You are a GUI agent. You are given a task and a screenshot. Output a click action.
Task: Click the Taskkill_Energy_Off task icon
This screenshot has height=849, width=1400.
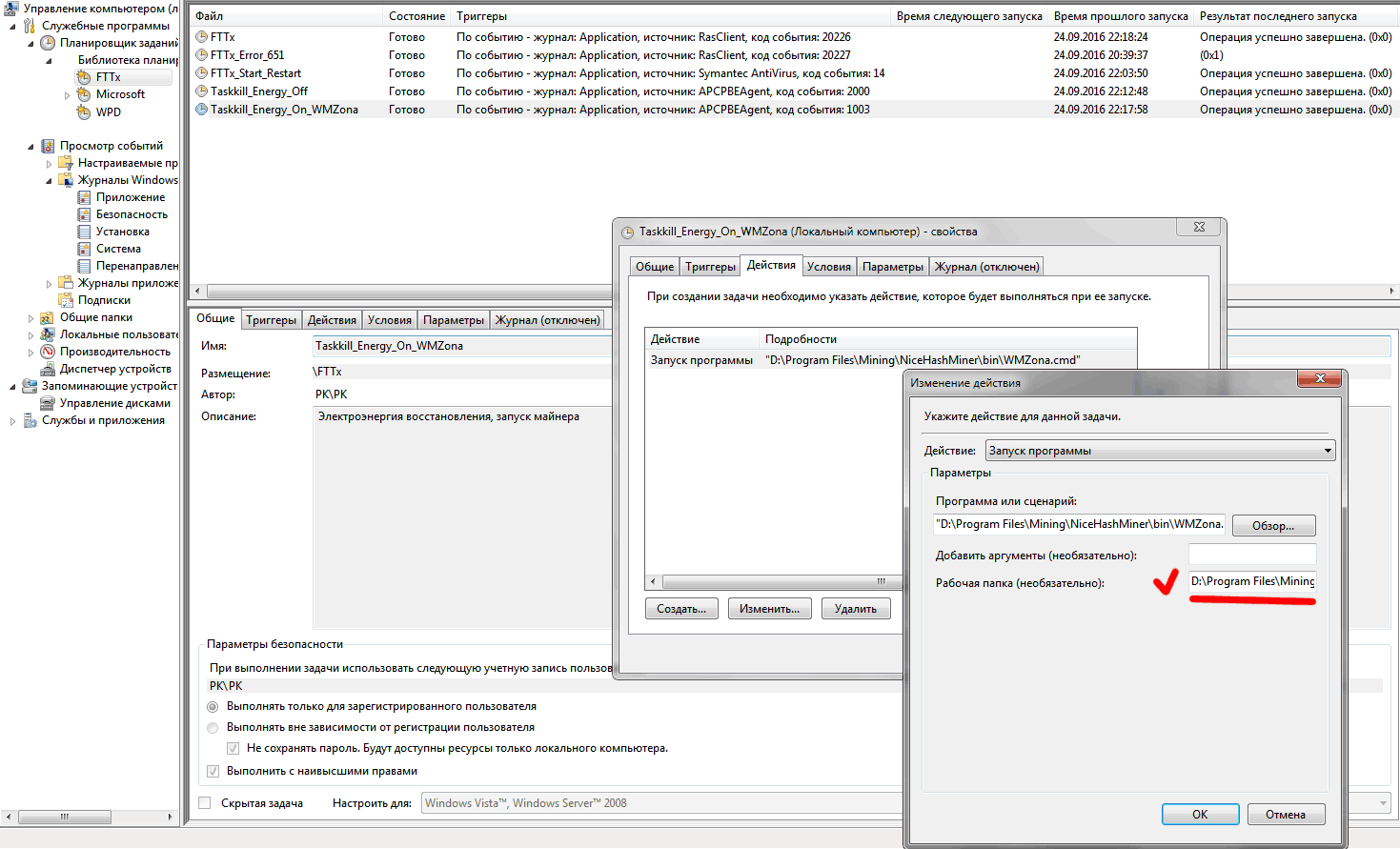point(201,91)
